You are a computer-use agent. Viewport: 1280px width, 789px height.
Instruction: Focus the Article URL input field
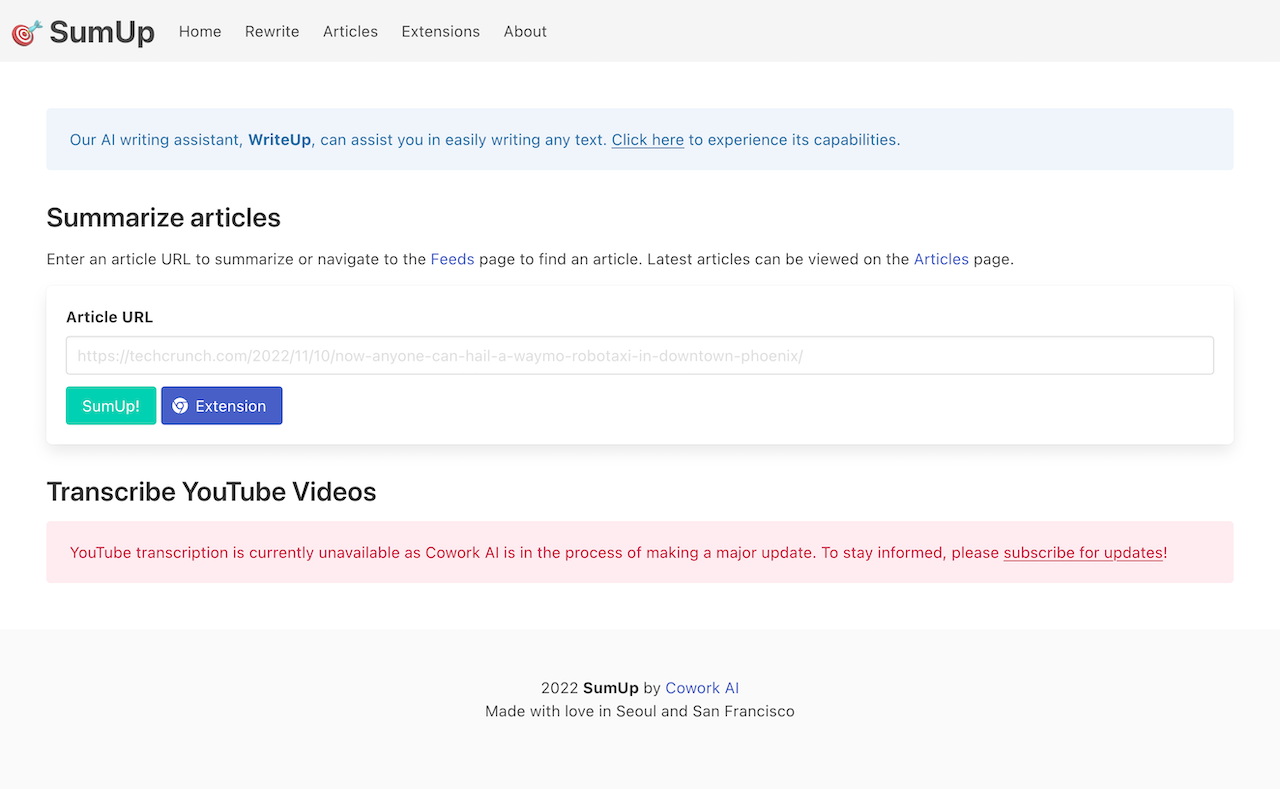[640, 356]
